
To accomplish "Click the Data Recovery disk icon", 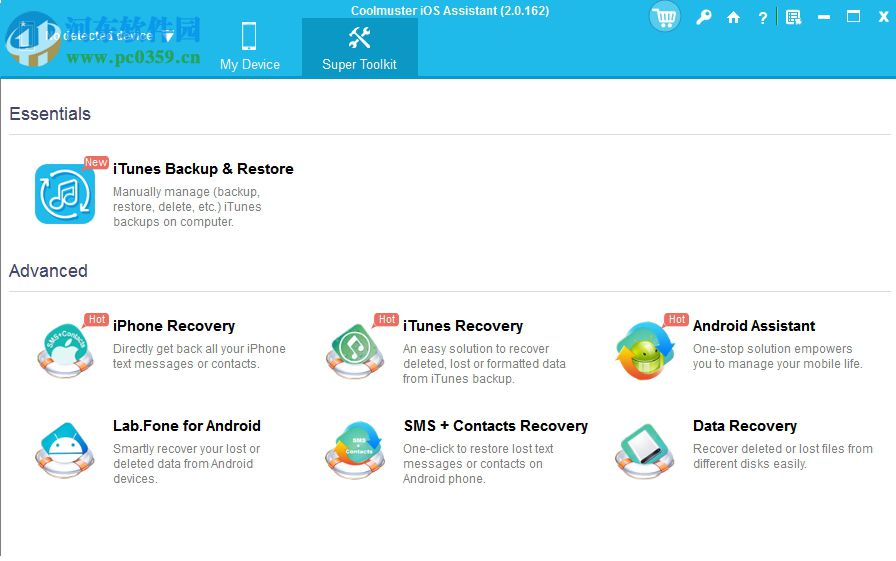I will (x=645, y=451).
